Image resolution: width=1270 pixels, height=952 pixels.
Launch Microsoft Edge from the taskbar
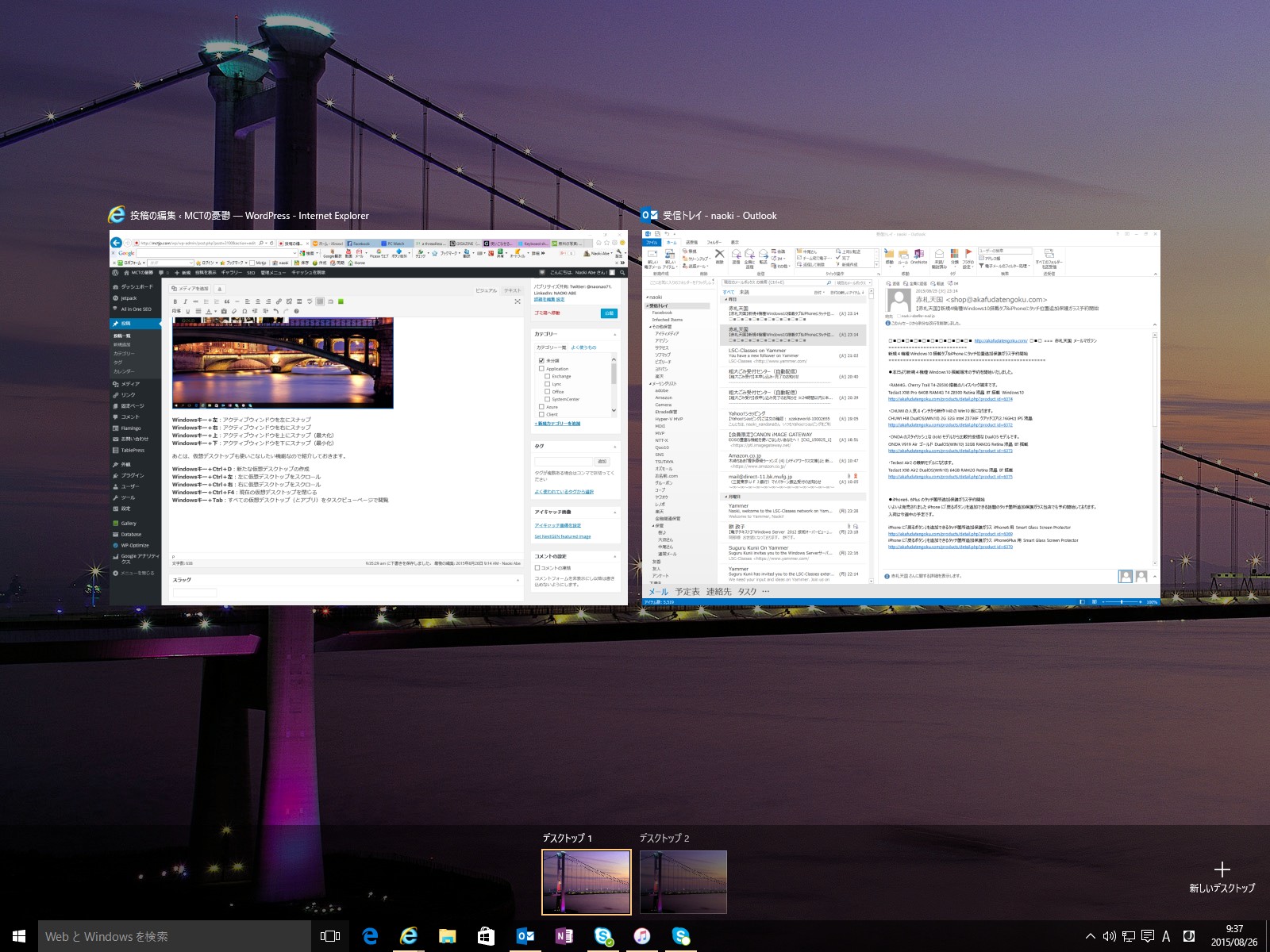[x=370, y=936]
